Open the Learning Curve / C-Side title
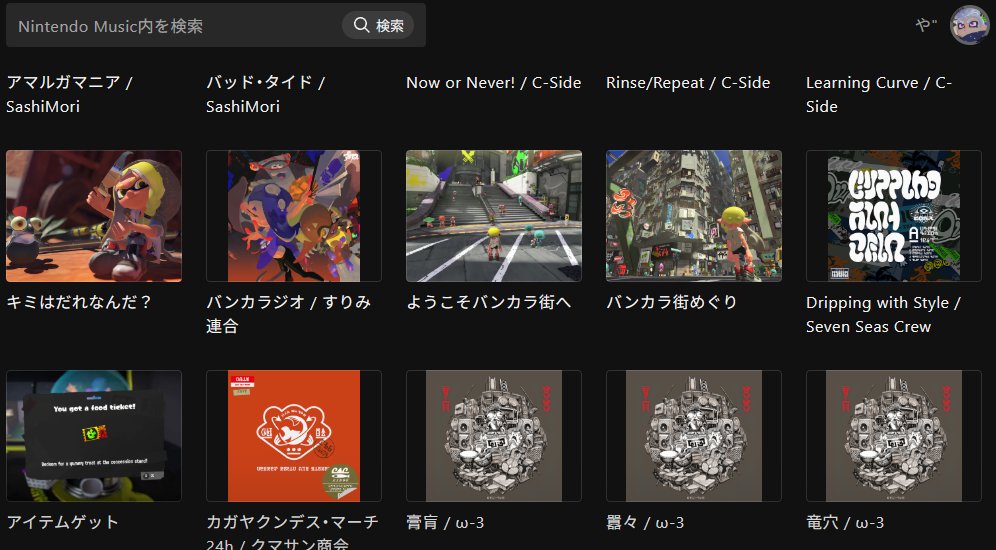Image resolution: width=996 pixels, height=550 pixels. 878,94
